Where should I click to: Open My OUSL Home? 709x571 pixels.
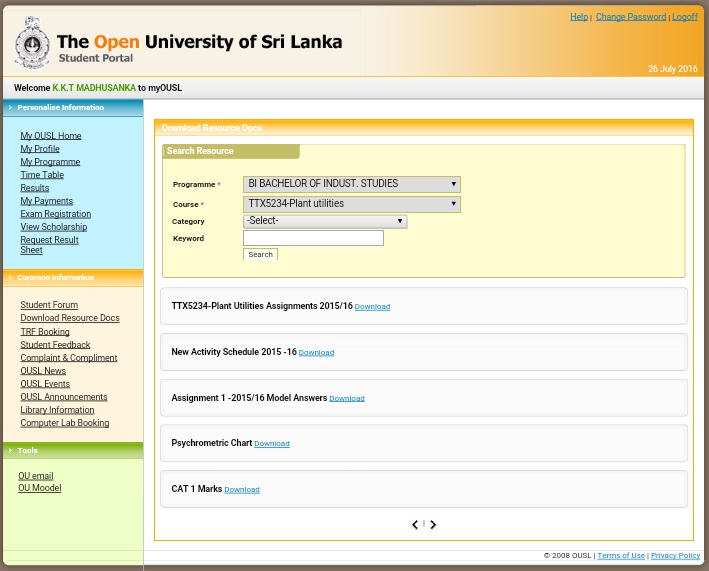click(51, 136)
